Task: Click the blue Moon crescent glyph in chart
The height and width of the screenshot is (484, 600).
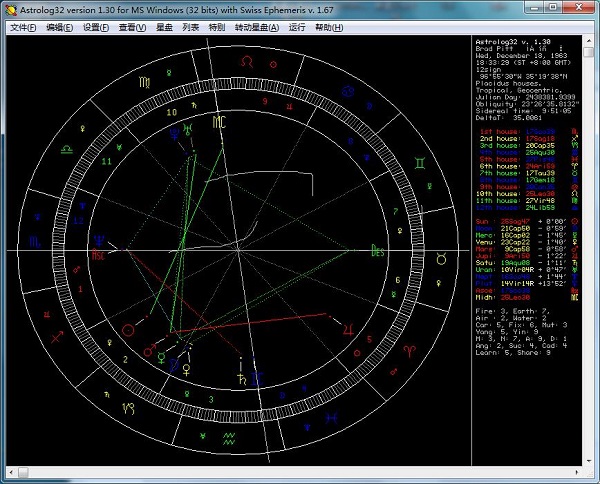Action: tap(174, 365)
